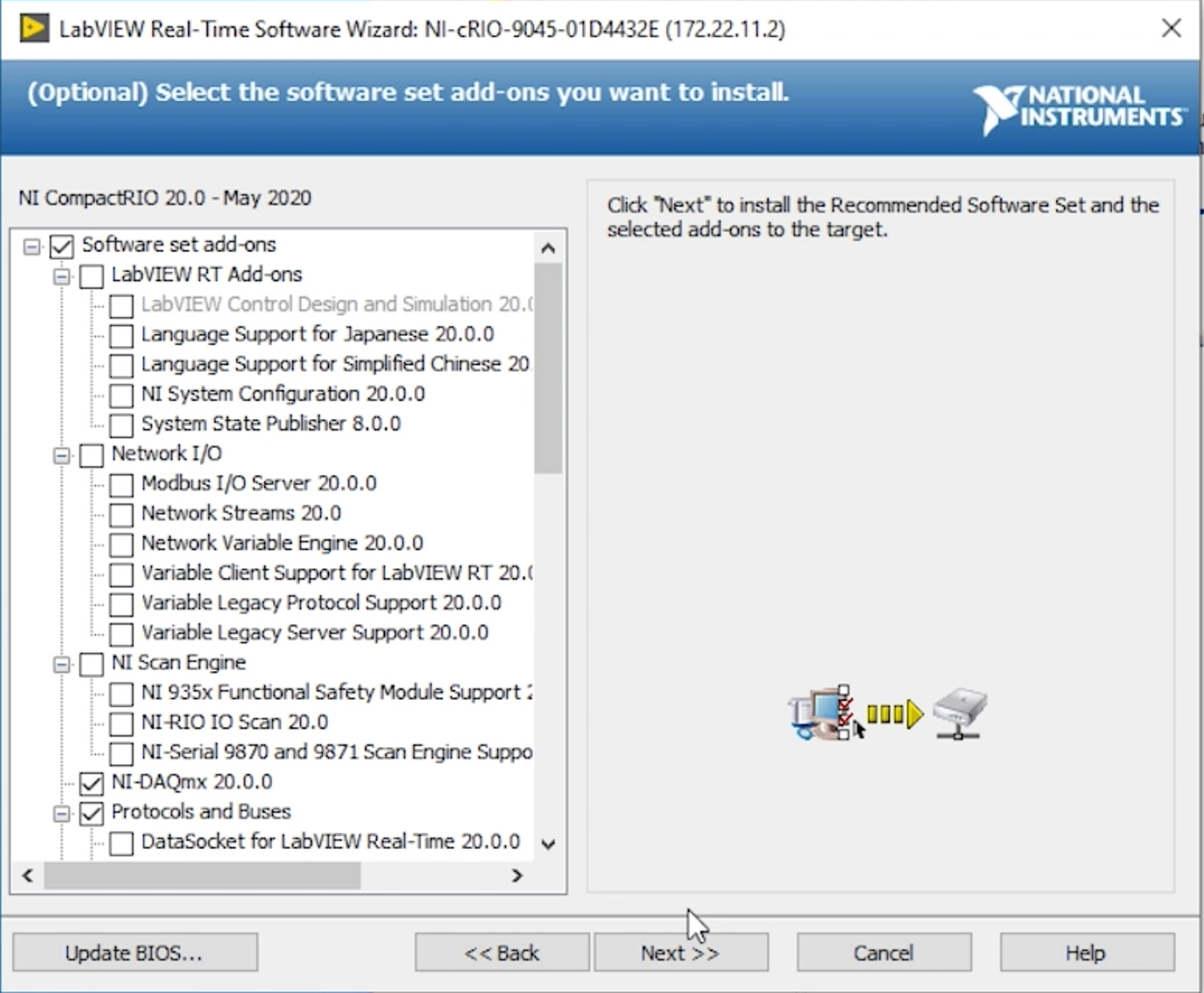The image size is (1204, 993).
Task: Collapse the NI Scan Engine node
Action: pos(62,664)
